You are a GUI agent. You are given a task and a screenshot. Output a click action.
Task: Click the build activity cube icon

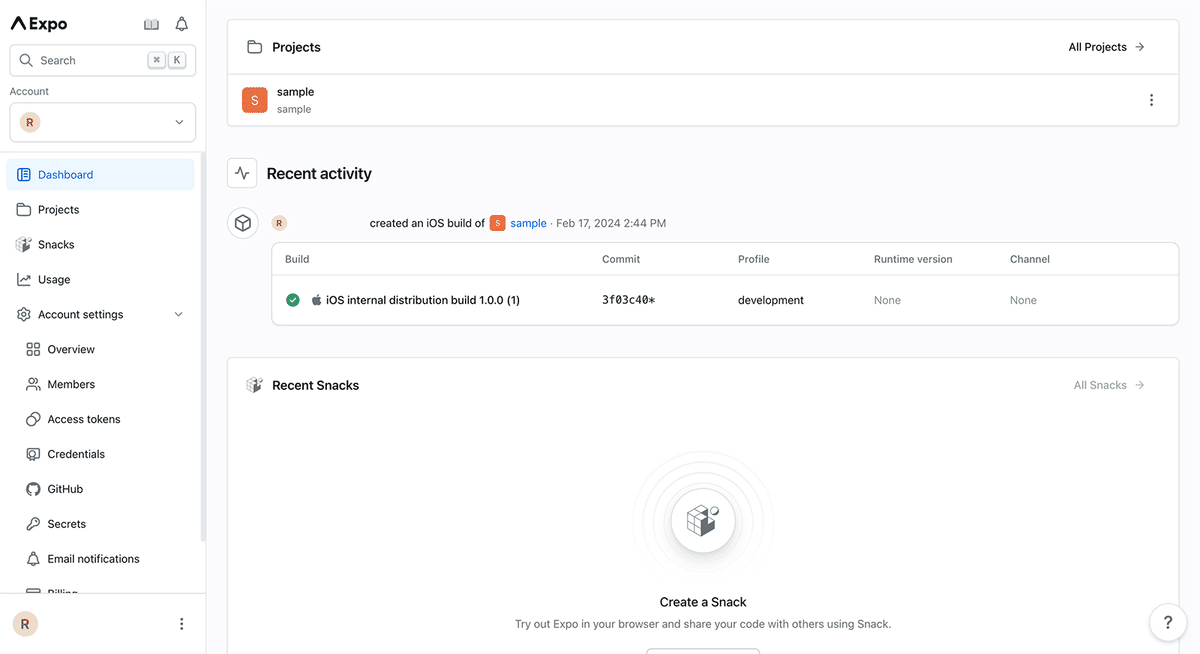[242, 223]
